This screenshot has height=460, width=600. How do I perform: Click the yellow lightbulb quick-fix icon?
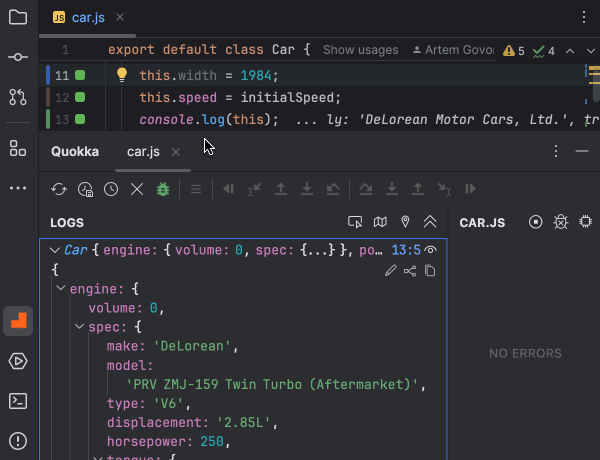pyautogui.click(x=122, y=75)
